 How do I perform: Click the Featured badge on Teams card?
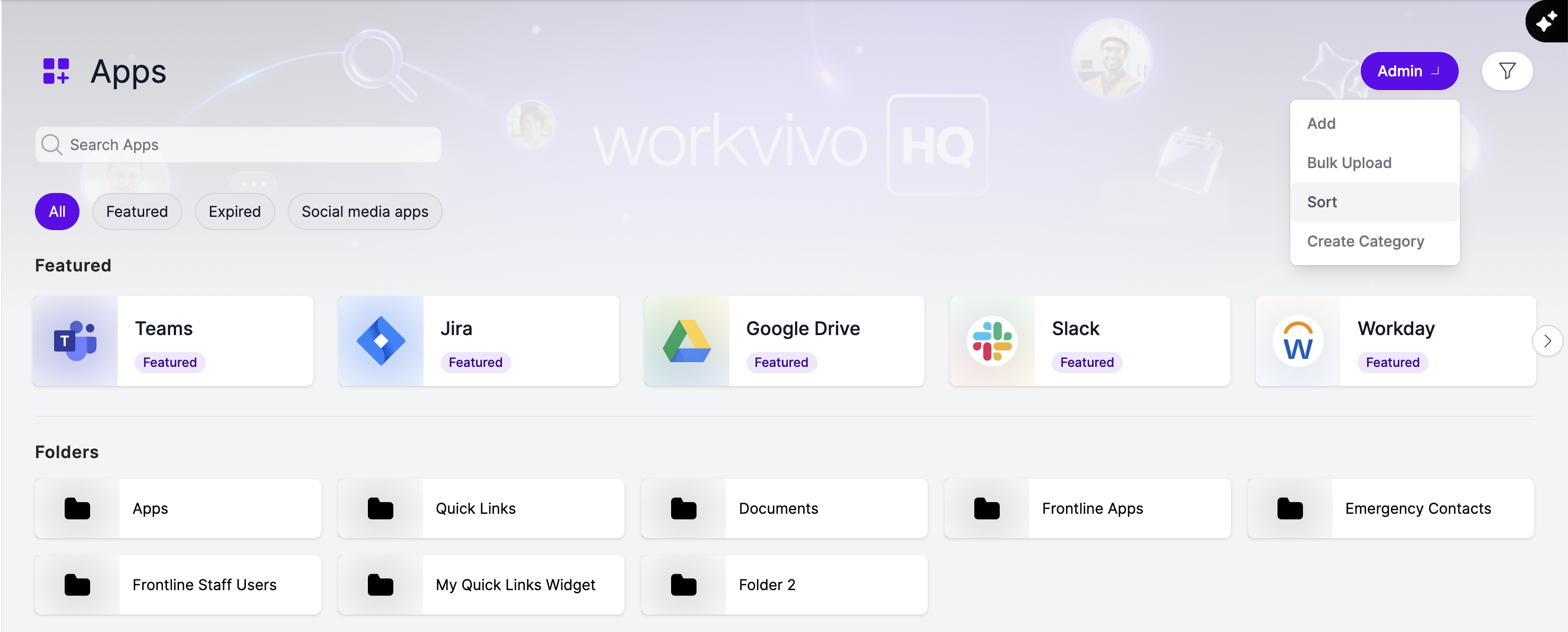[170, 362]
